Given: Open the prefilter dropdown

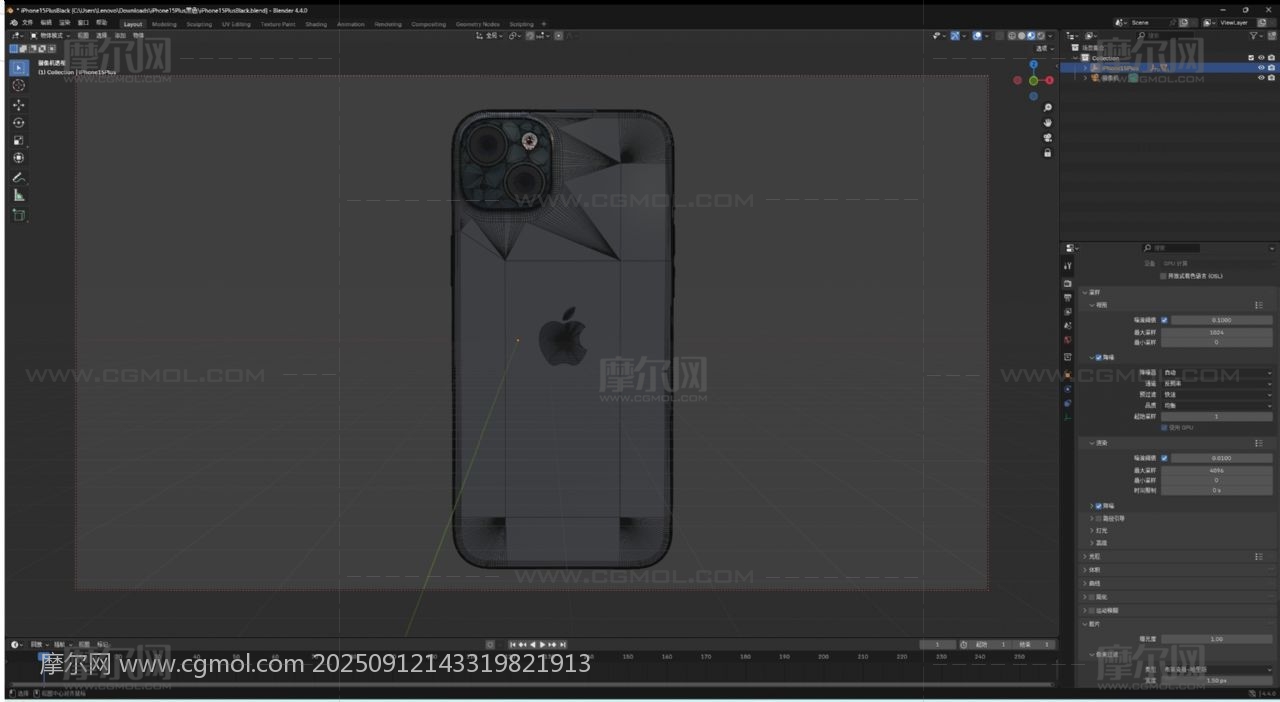Looking at the screenshot, I should tap(1217, 394).
